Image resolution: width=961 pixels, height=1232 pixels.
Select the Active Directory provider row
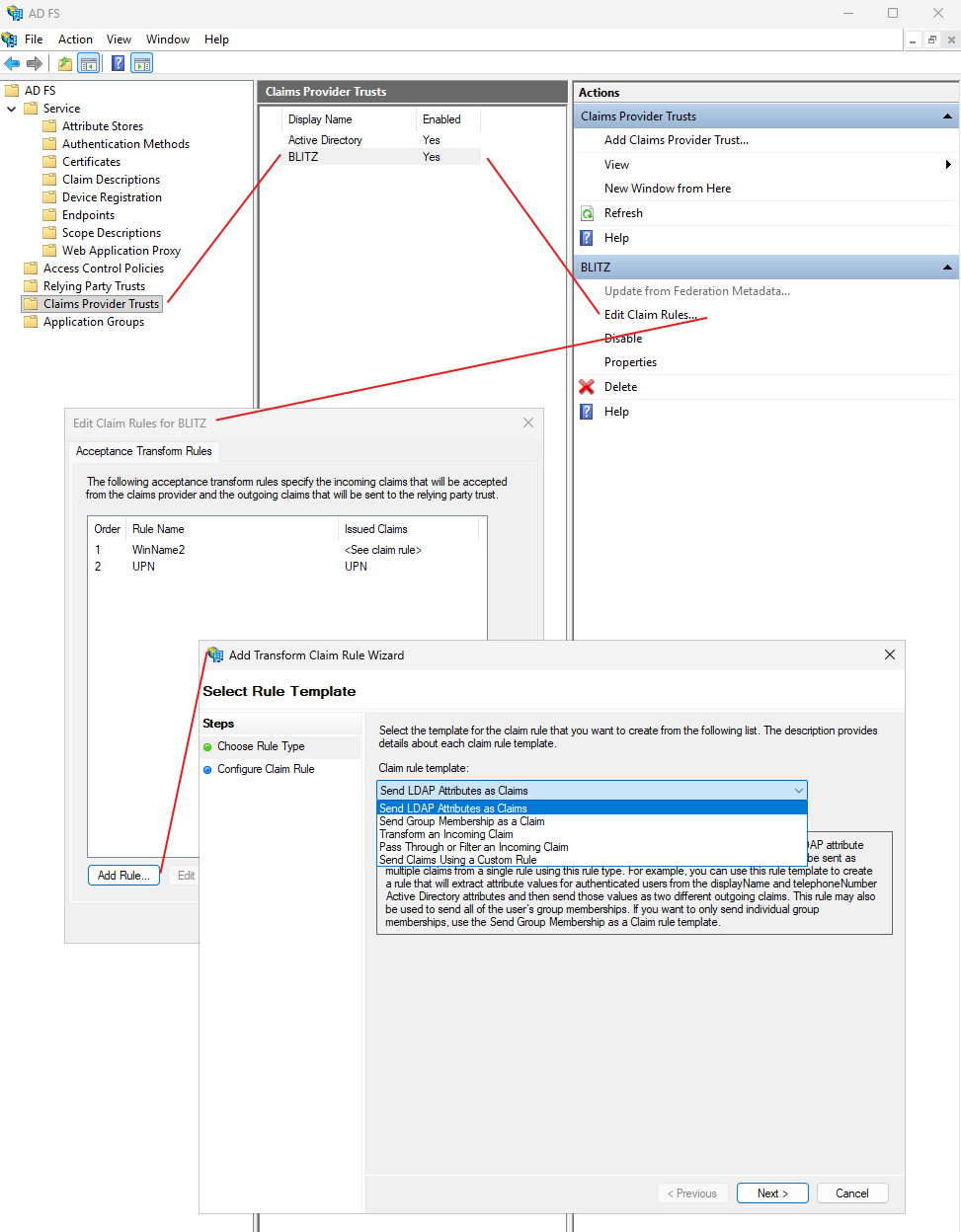point(383,140)
